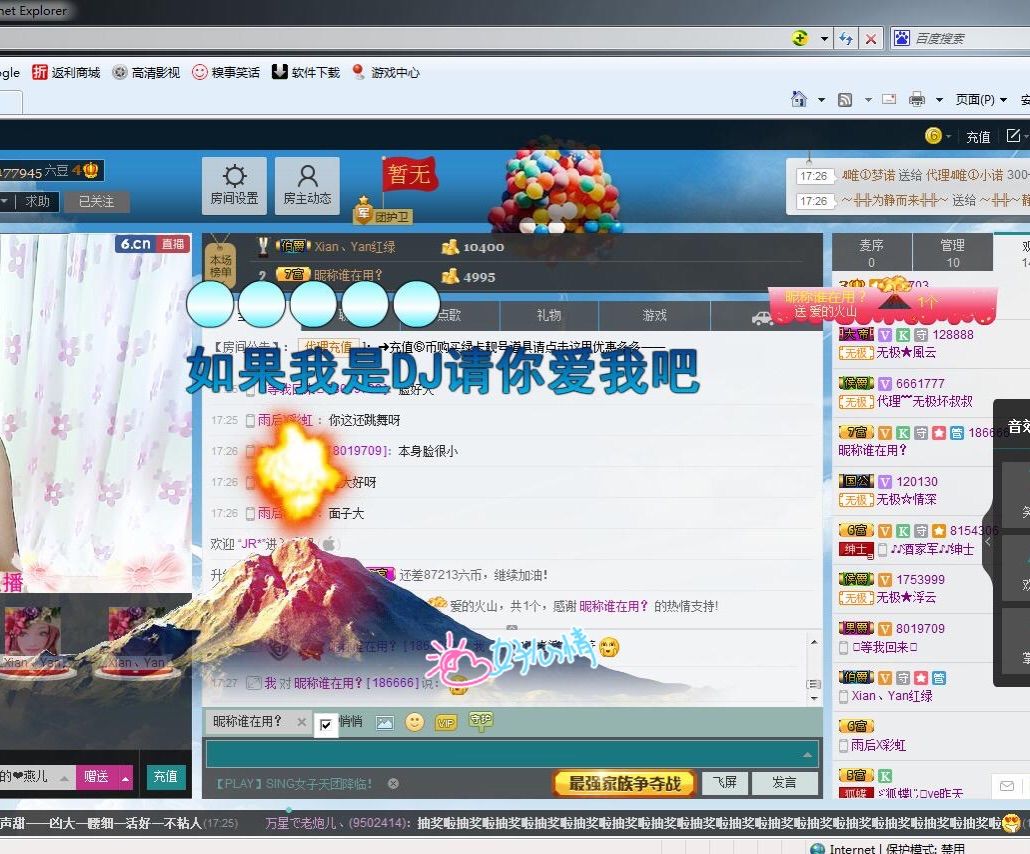Toggle the 悄悄 whisper checkbox

(x=326, y=725)
